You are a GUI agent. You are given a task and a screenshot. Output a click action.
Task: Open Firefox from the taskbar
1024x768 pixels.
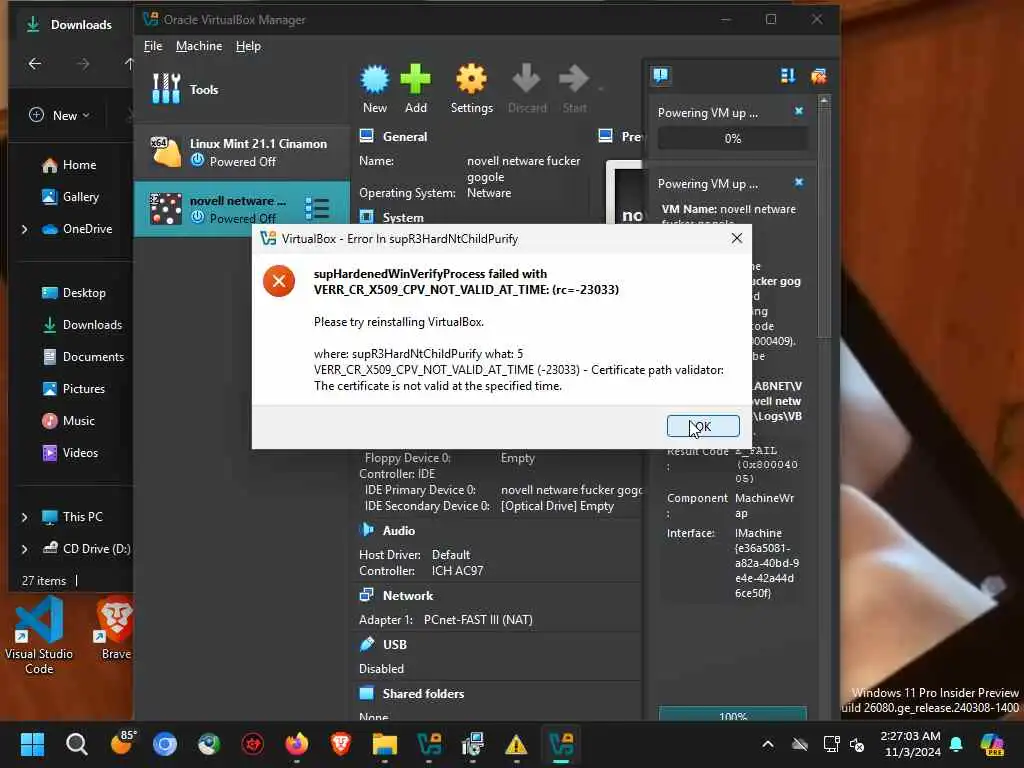[x=296, y=744]
